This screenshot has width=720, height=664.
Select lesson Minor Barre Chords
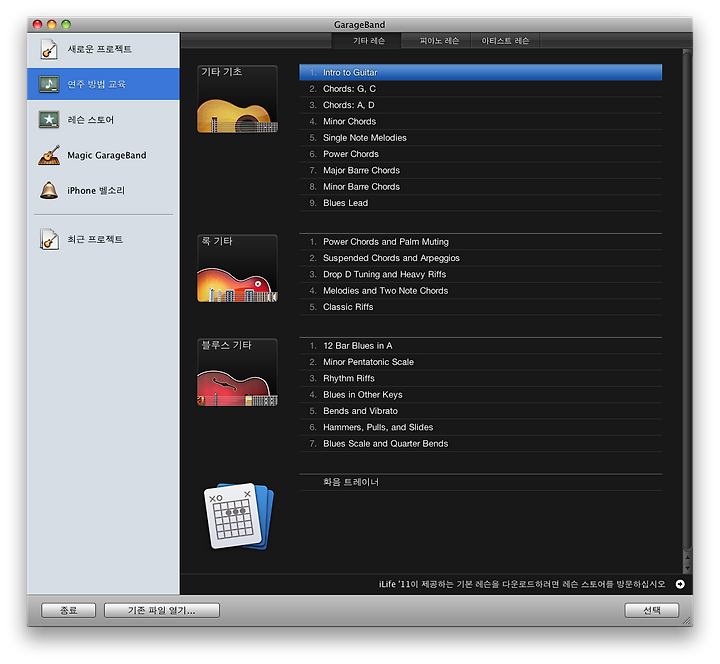pos(480,186)
